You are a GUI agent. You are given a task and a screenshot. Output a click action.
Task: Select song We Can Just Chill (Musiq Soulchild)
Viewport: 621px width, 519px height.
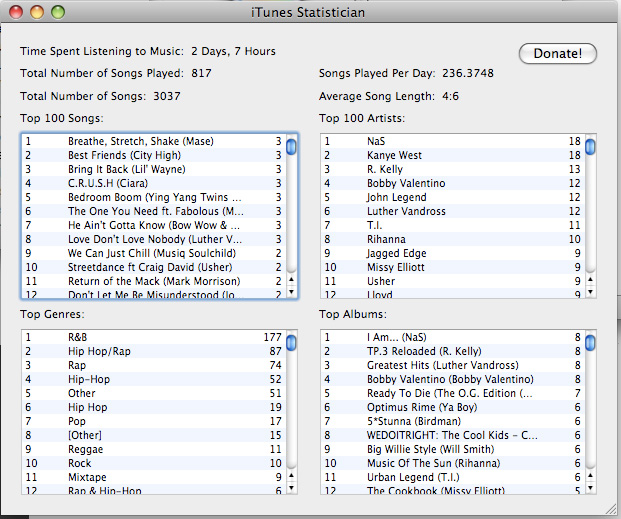click(154, 253)
